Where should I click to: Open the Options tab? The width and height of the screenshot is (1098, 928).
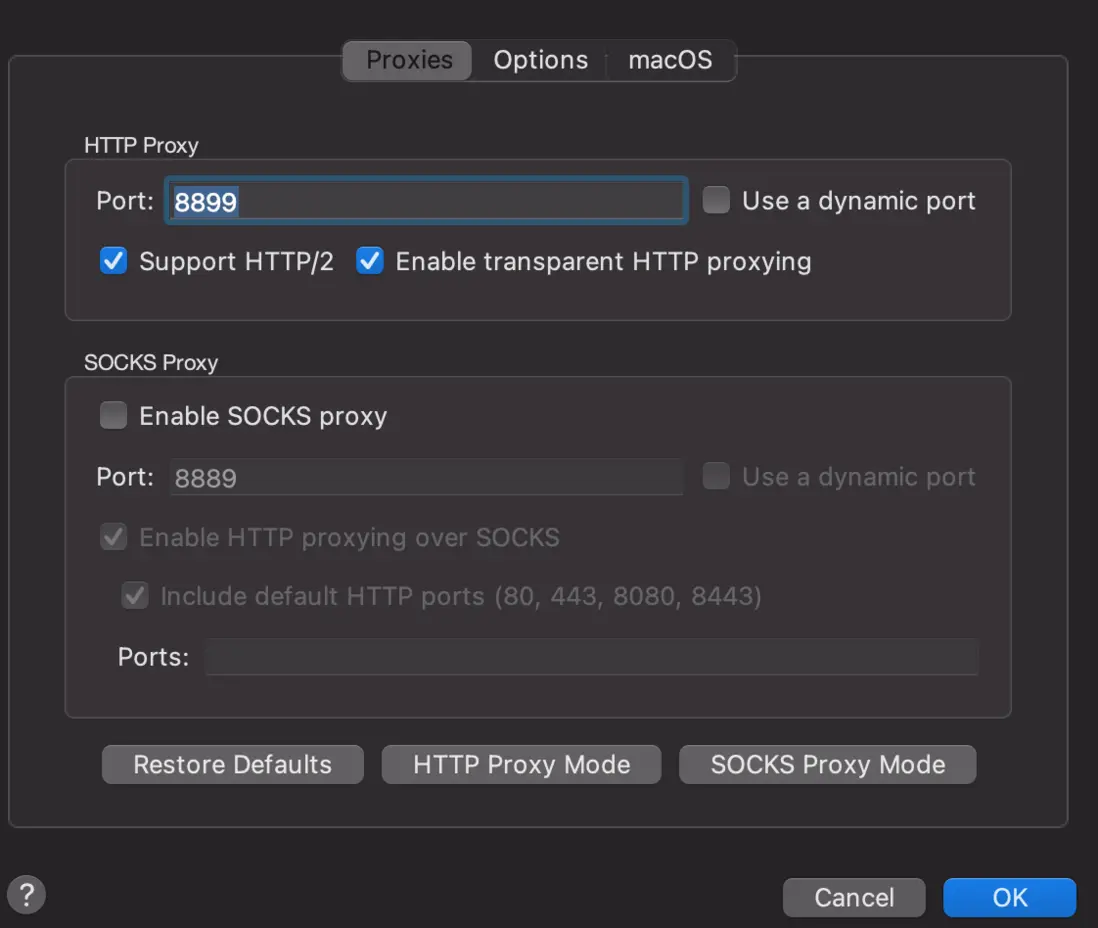(540, 60)
